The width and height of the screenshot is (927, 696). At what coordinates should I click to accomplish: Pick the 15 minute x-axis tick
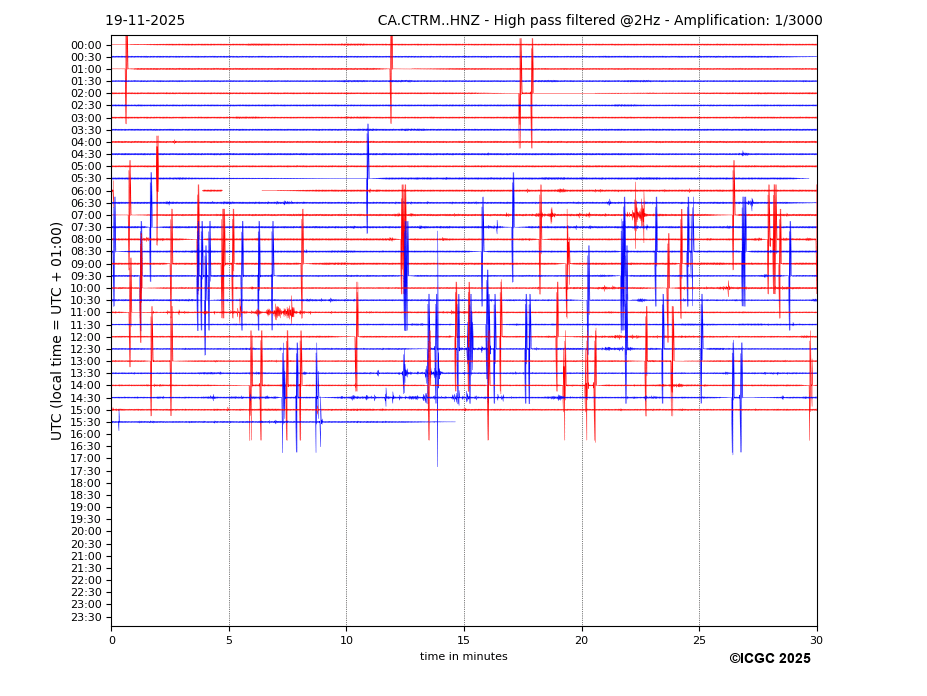464,640
